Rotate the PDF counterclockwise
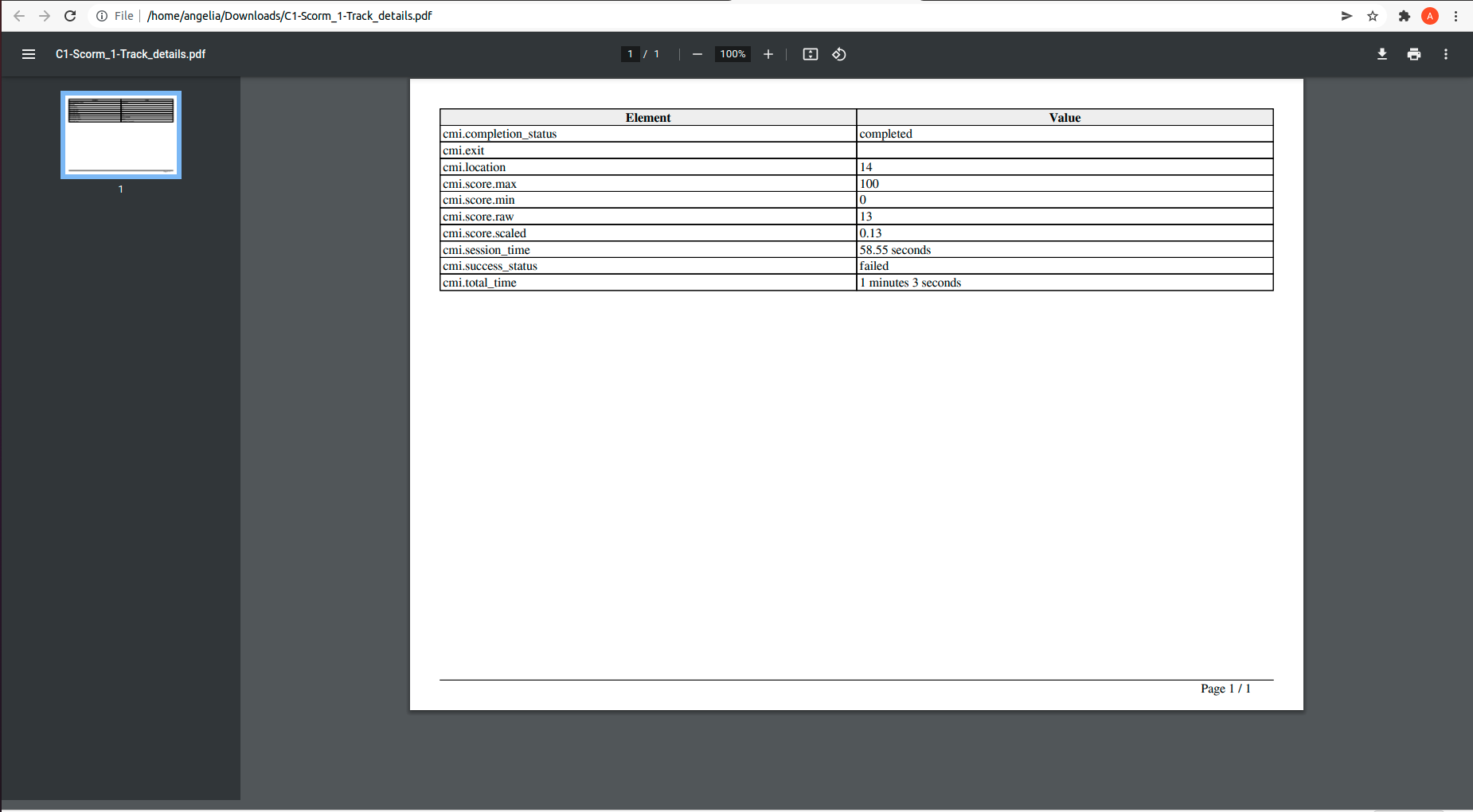 coord(839,54)
